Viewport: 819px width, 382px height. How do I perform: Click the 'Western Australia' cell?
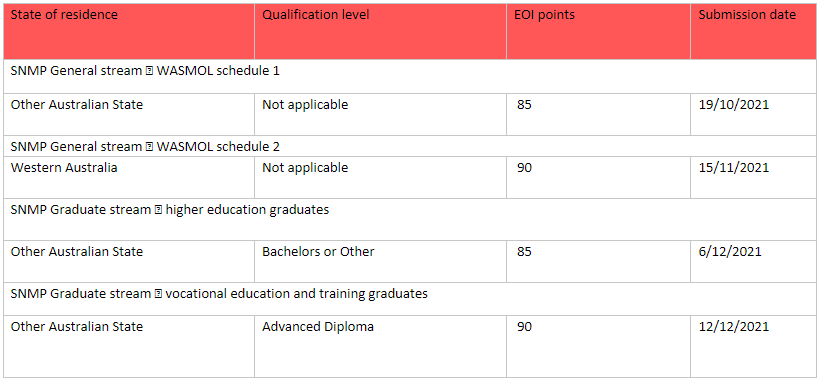129,177
